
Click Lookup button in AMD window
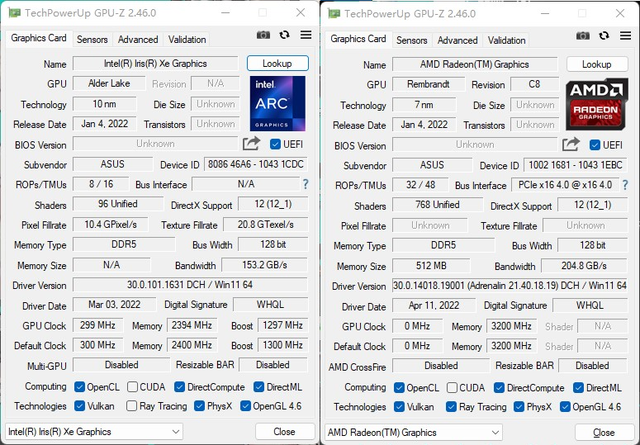597,64
